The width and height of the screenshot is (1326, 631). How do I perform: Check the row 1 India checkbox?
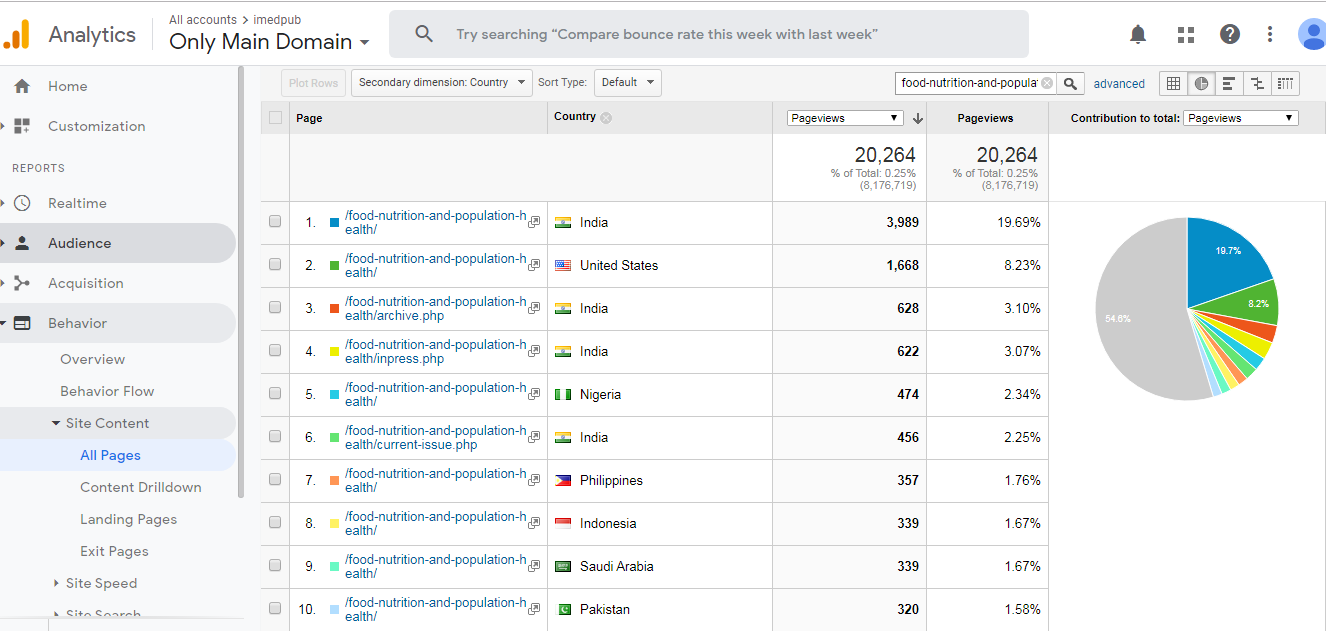coord(275,222)
